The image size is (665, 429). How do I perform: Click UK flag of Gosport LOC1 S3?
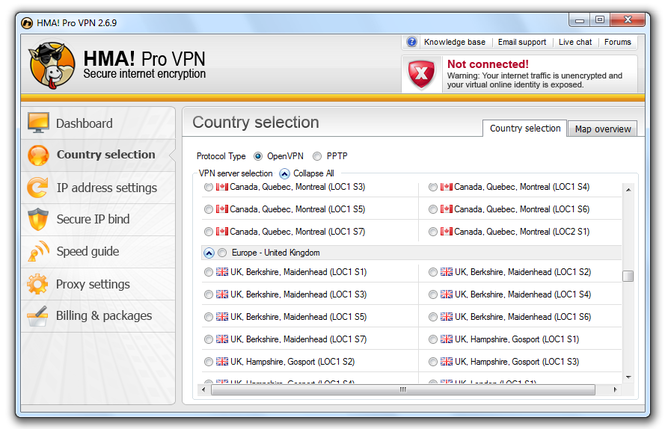pos(446,362)
